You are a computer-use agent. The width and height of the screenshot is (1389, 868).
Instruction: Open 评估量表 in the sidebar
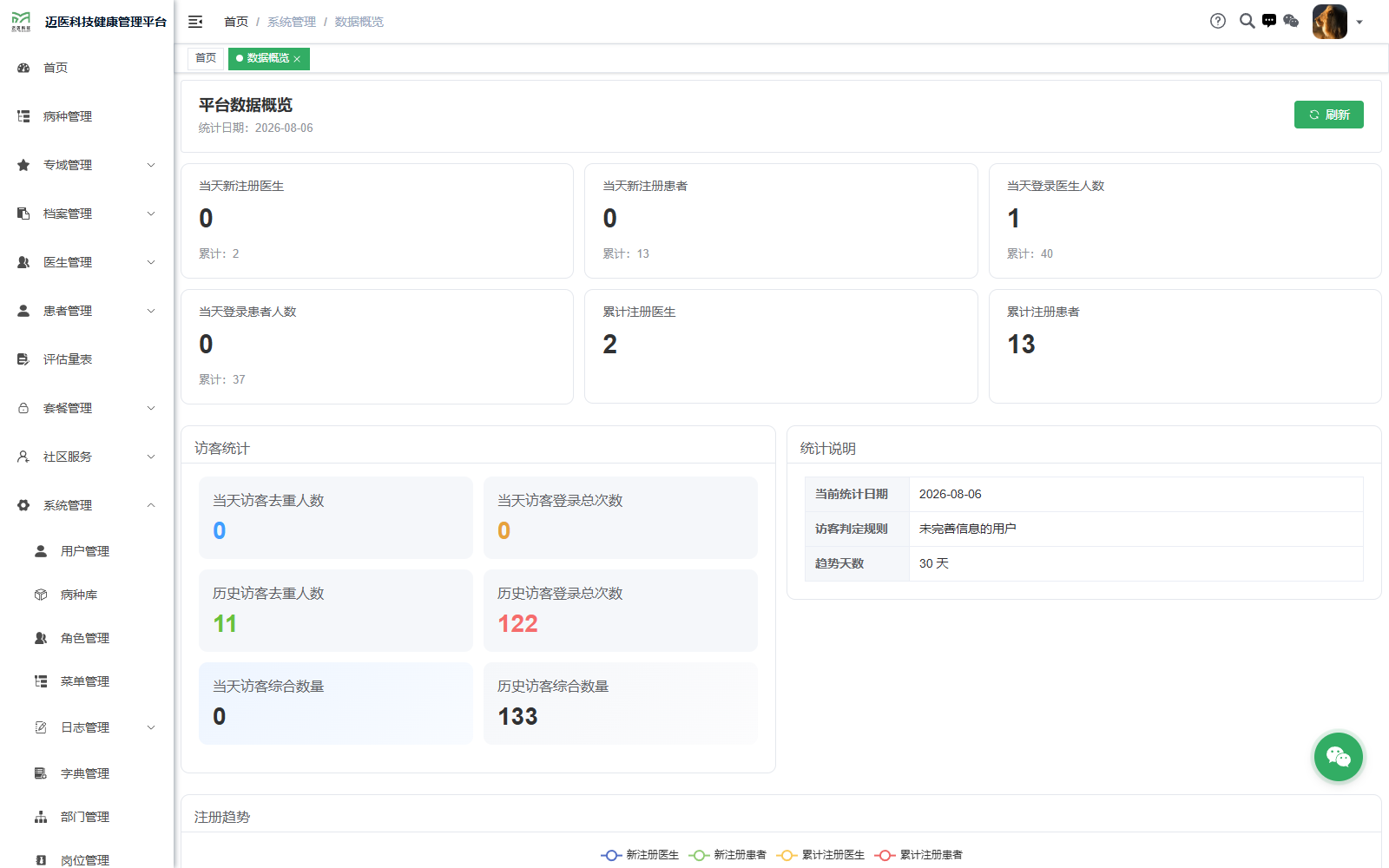(x=87, y=359)
